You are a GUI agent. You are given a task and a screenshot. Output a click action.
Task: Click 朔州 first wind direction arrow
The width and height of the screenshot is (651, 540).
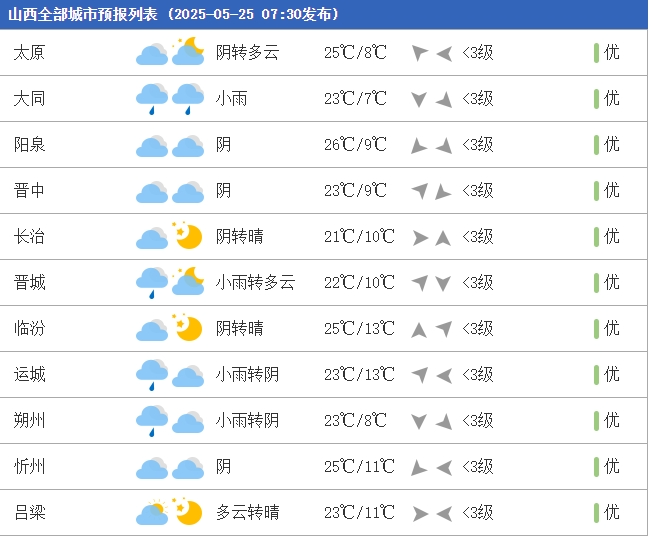tap(419, 422)
